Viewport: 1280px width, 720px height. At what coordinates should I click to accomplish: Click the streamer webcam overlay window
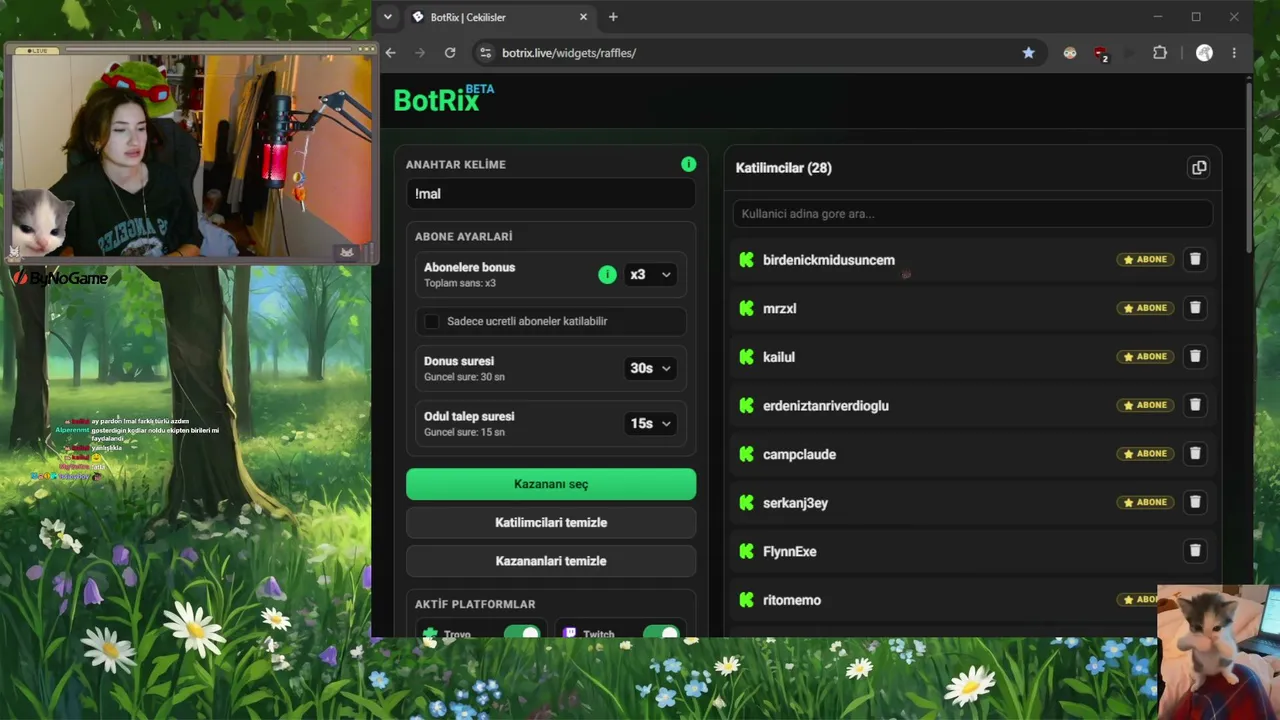coord(190,152)
